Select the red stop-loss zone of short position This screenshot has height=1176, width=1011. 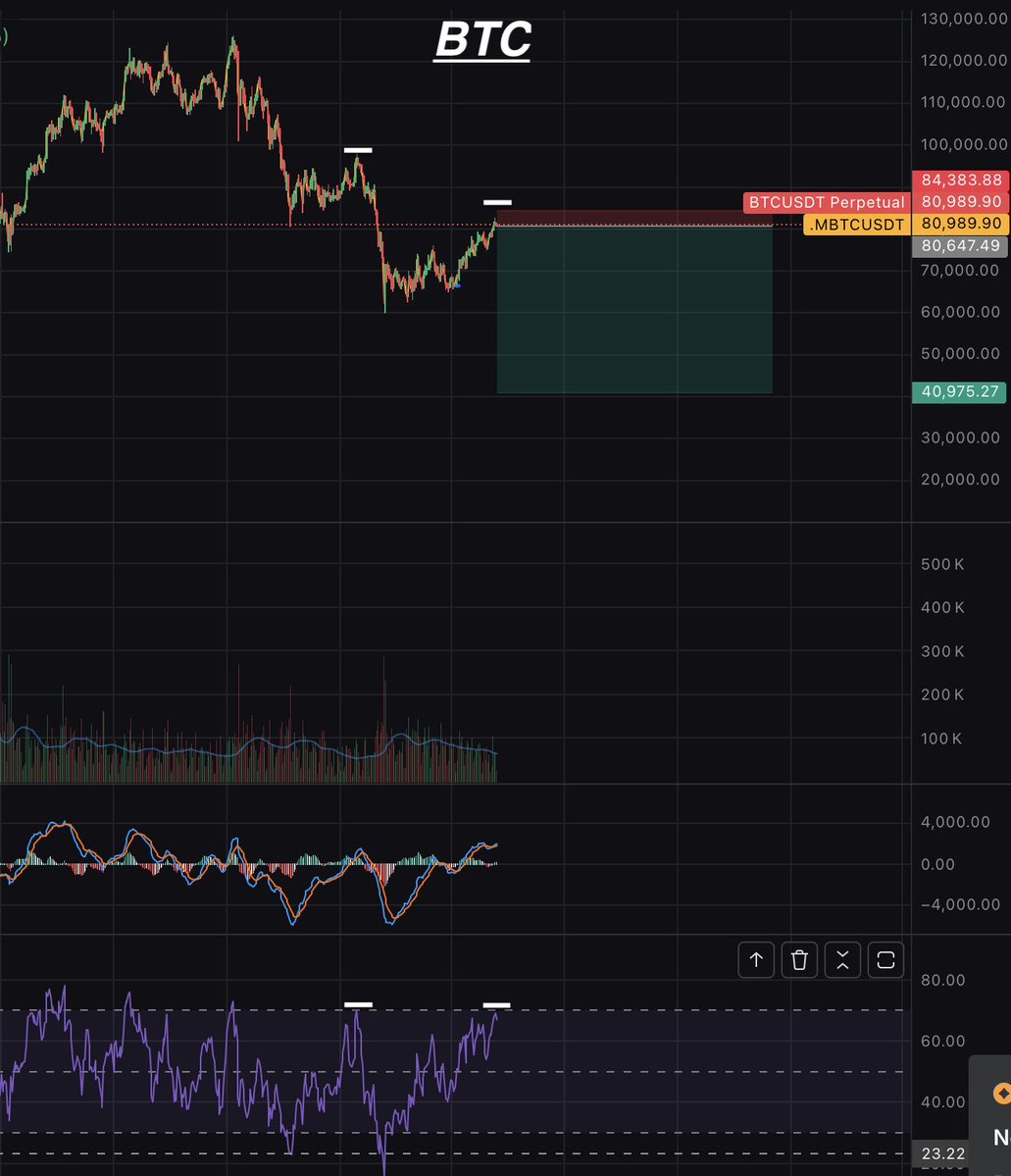[x=634, y=218]
